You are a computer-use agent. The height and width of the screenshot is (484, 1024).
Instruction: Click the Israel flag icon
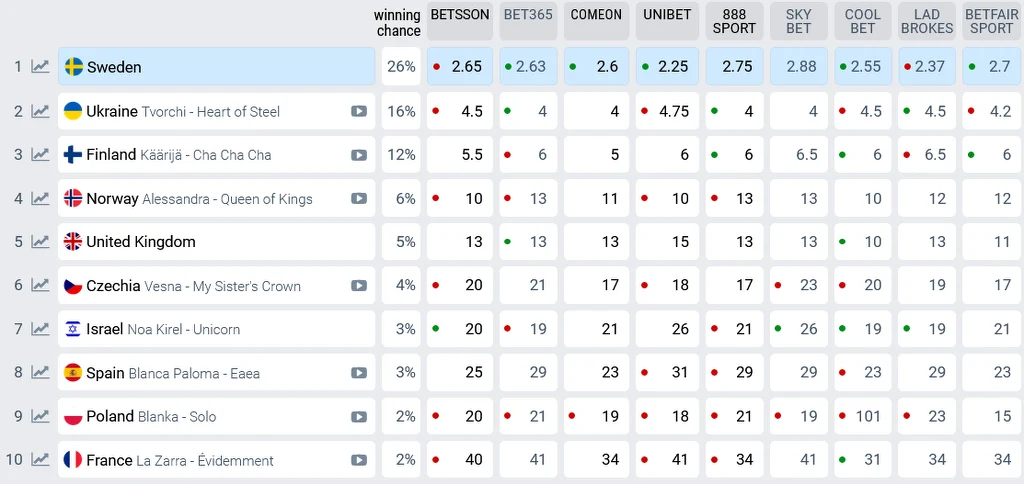click(73, 329)
